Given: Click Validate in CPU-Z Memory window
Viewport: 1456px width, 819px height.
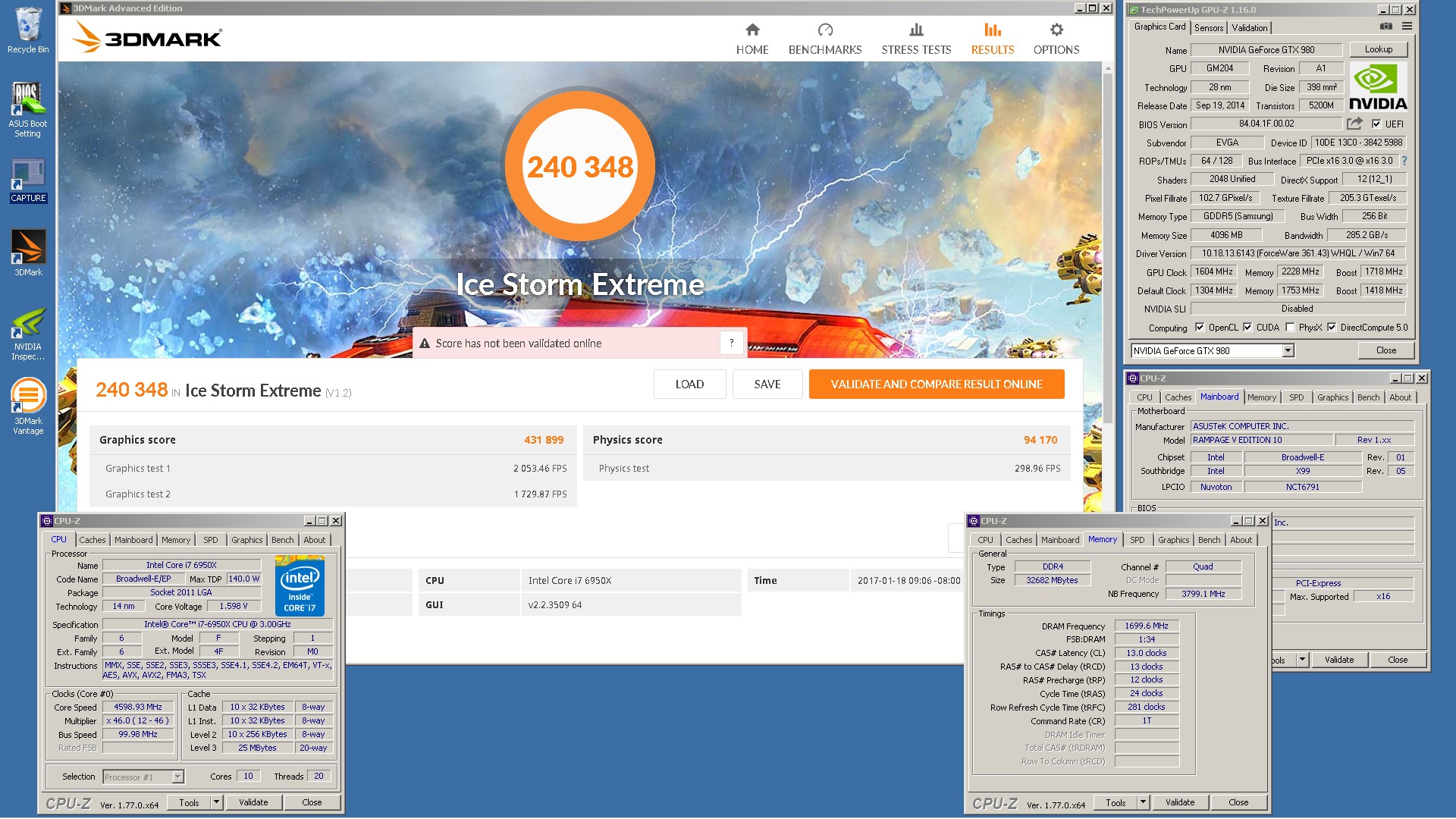Looking at the screenshot, I should [x=1180, y=802].
